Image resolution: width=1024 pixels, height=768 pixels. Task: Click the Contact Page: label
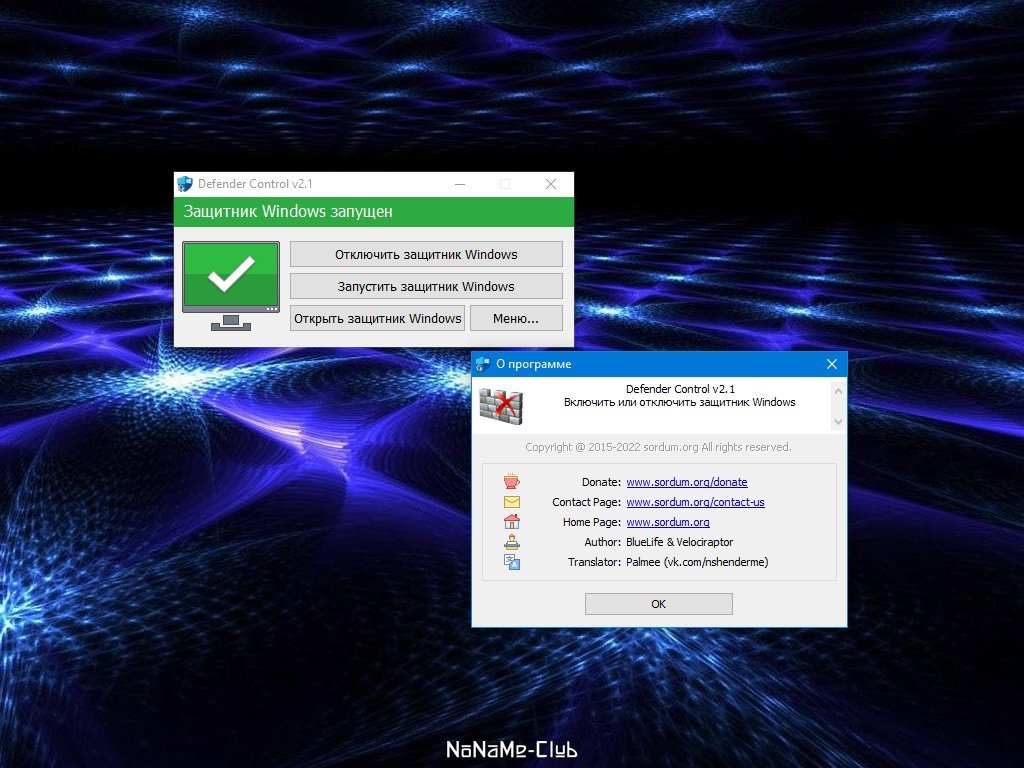586,502
